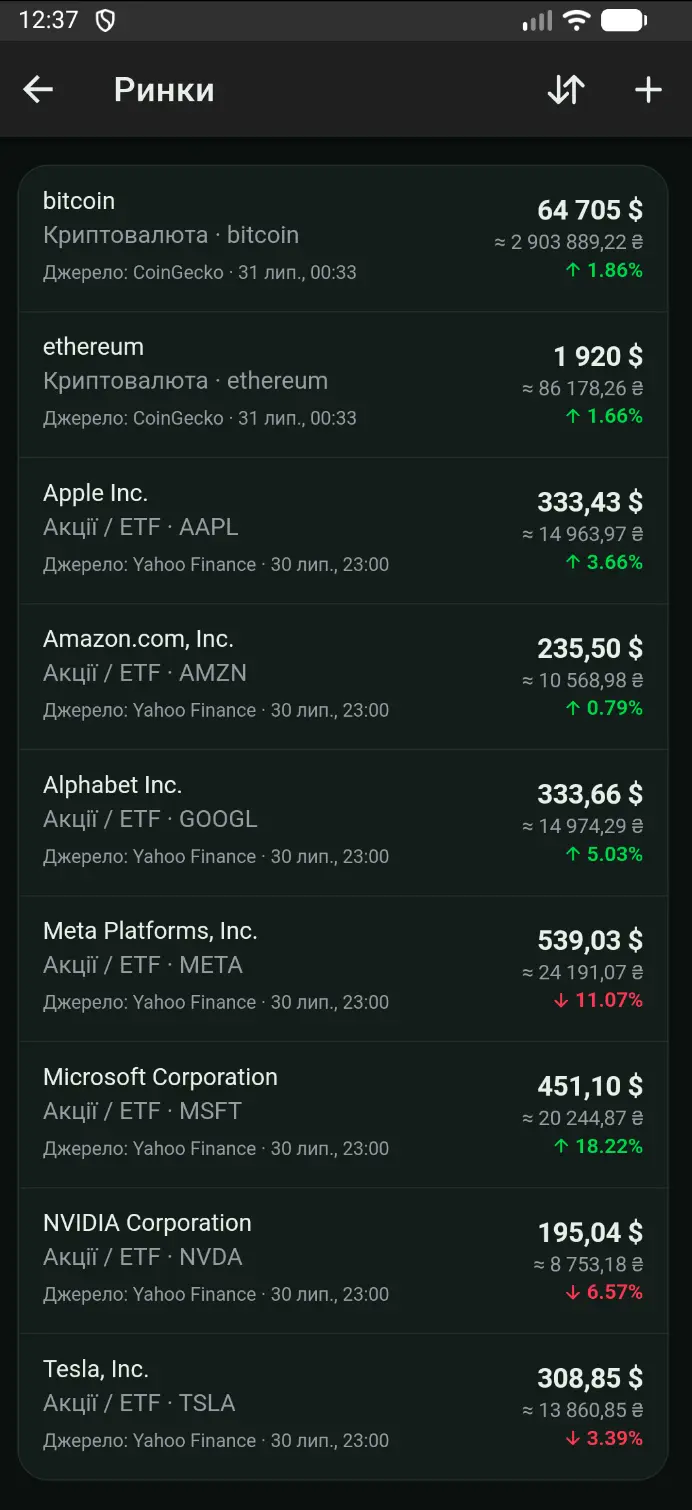The height and width of the screenshot is (1510, 692).
Task: Open NVIDIA Corporation stock row
Action: tap(343, 1261)
